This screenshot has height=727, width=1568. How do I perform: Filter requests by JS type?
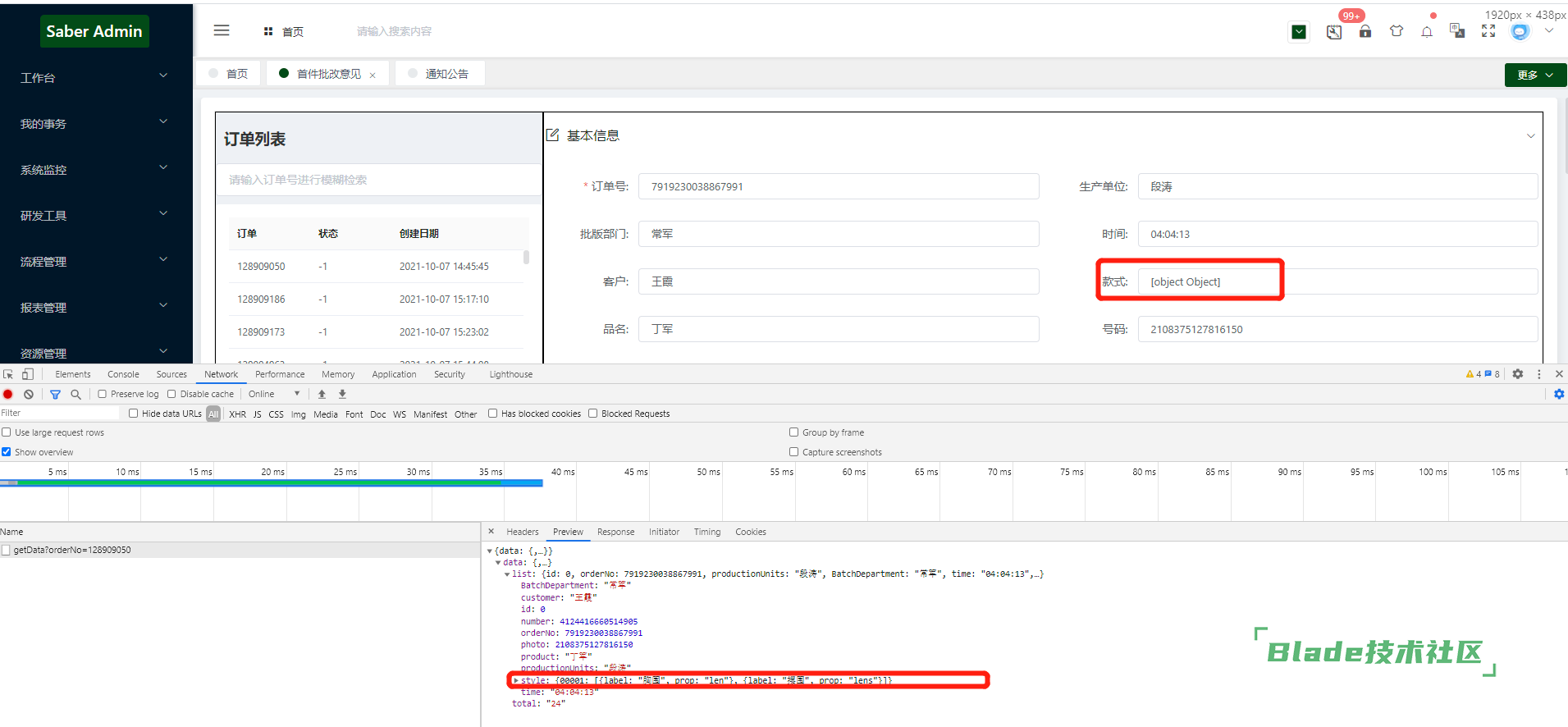click(x=258, y=414)
